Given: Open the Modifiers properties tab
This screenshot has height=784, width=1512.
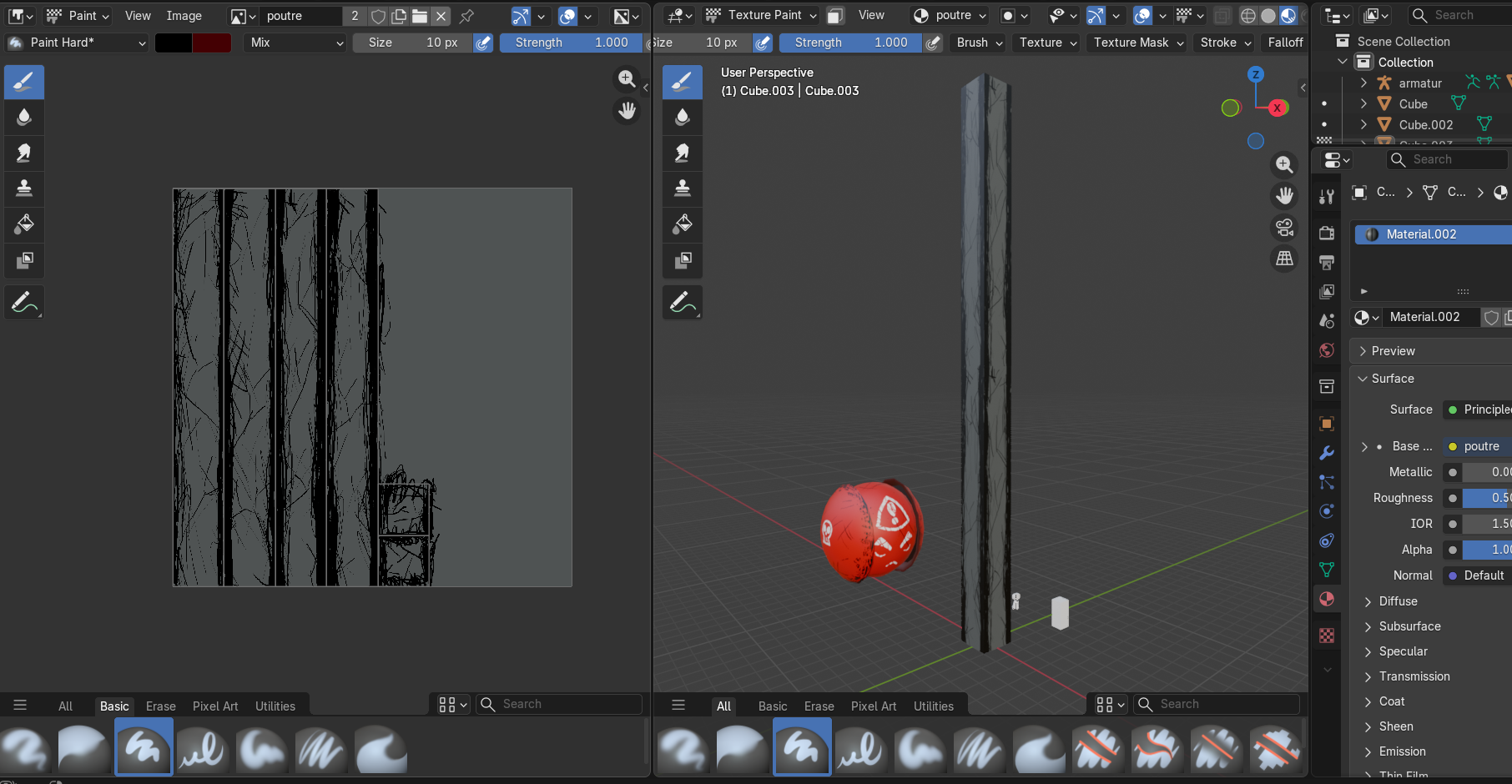Looking at the screenshot, I should coord(1327,453).
